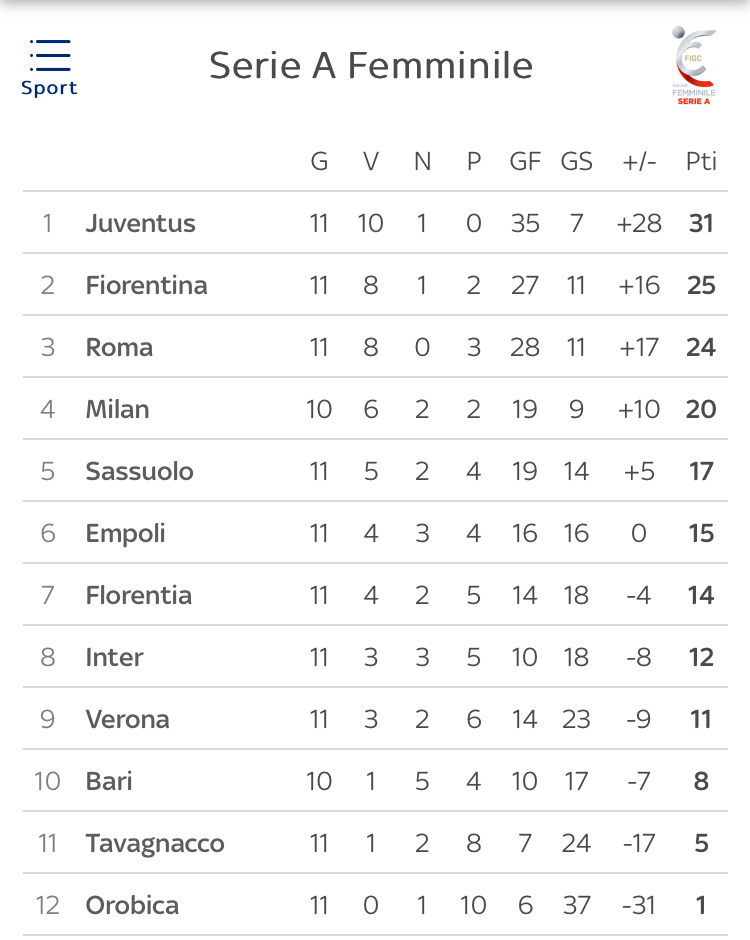The height and width of the screenshot is (940, 750).
Task: Click the Pti column header
Action: [x=701, y=161]
